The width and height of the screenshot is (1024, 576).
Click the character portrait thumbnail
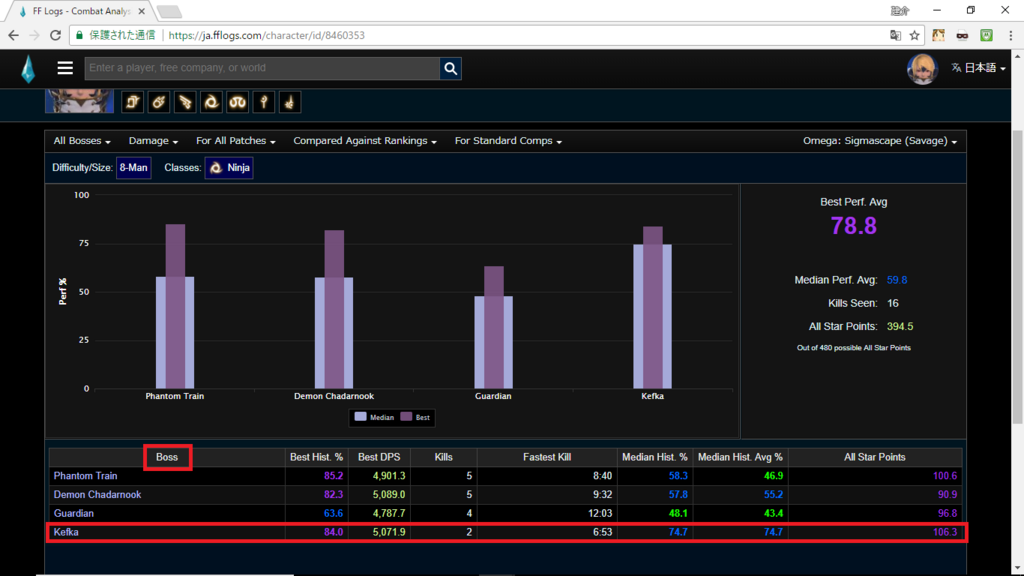pyautogui.click(x=79, y=101)
